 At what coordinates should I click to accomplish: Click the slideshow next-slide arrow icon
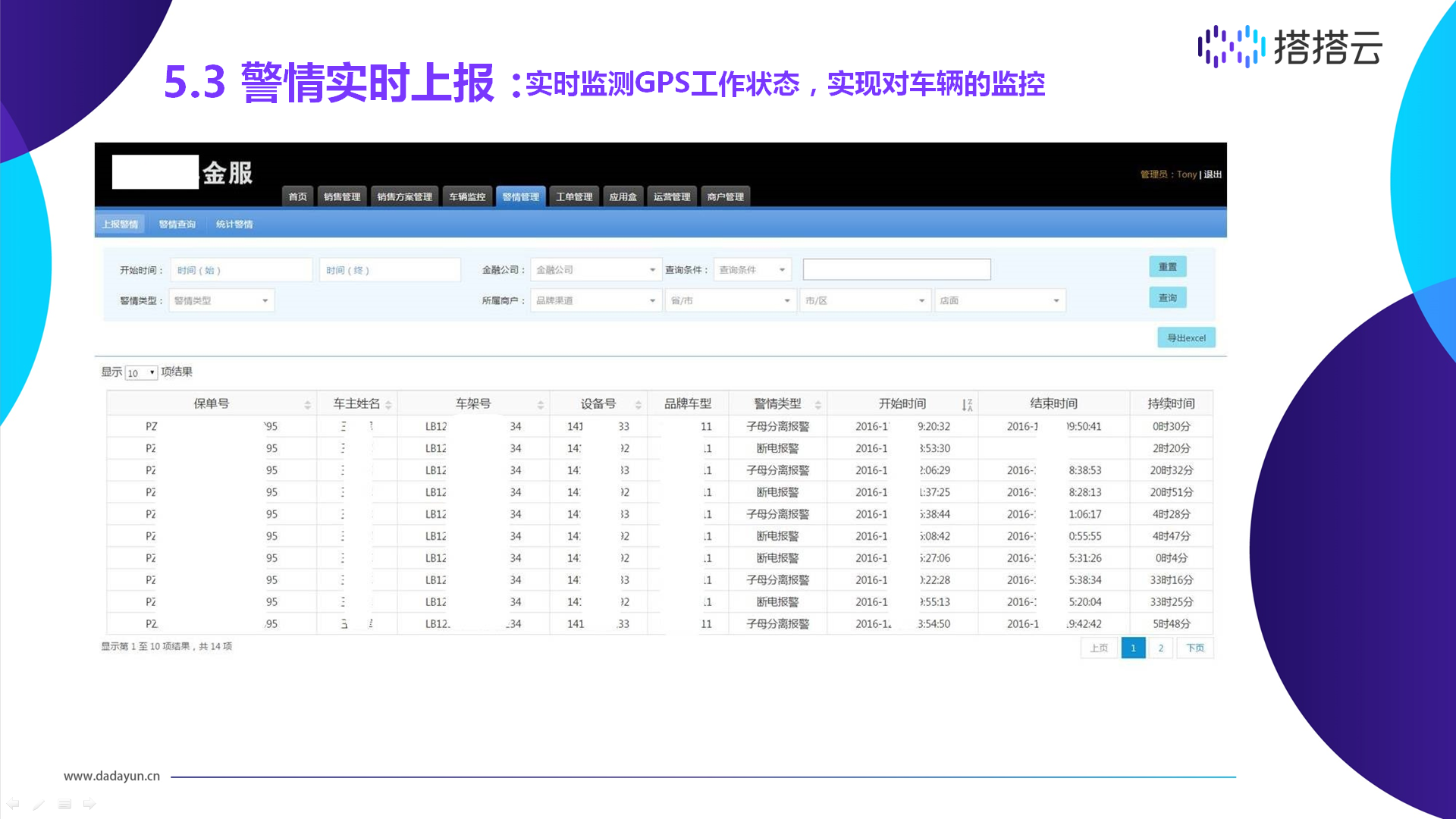(x=89, y=805)
